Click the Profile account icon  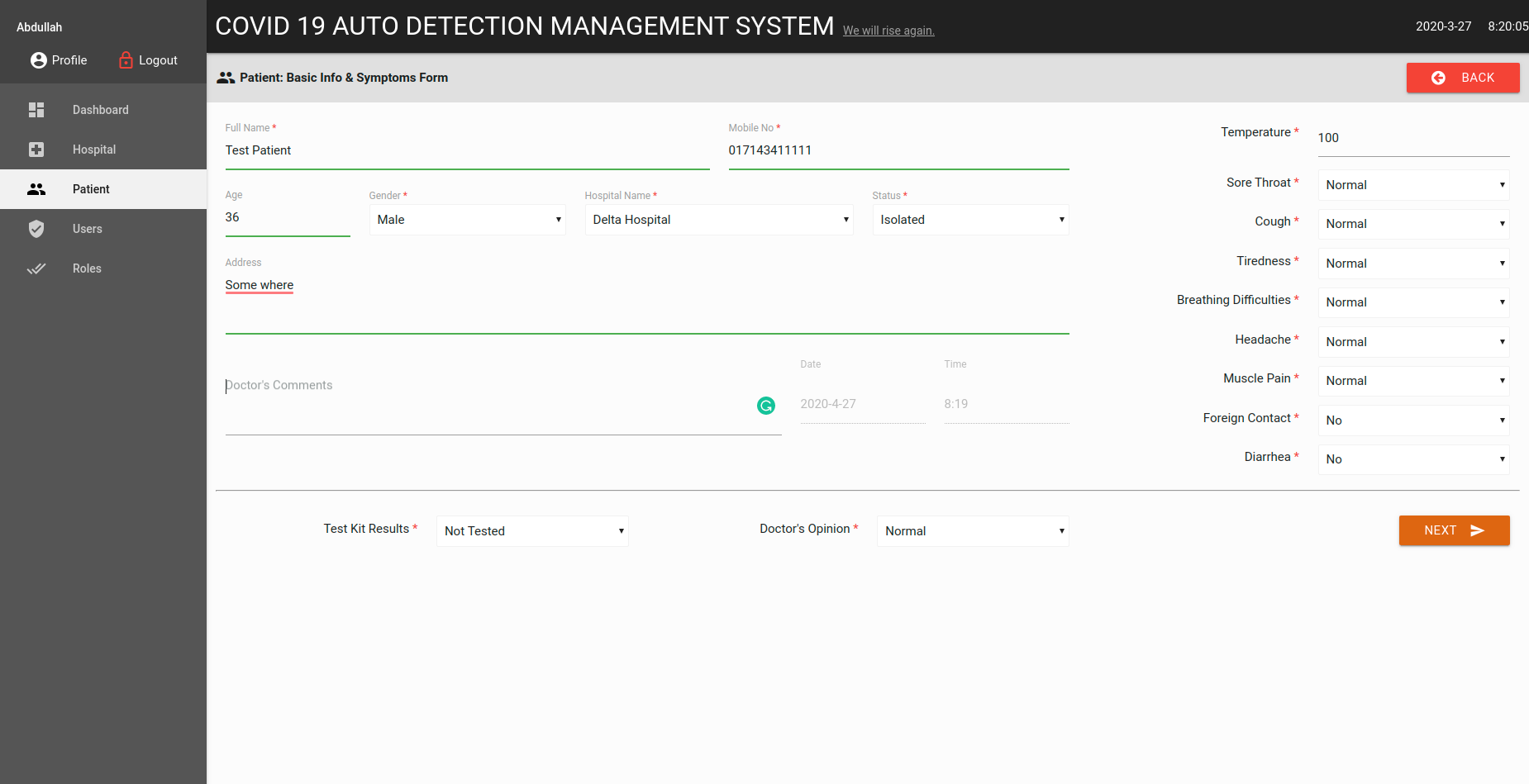(x=38, y=60)
